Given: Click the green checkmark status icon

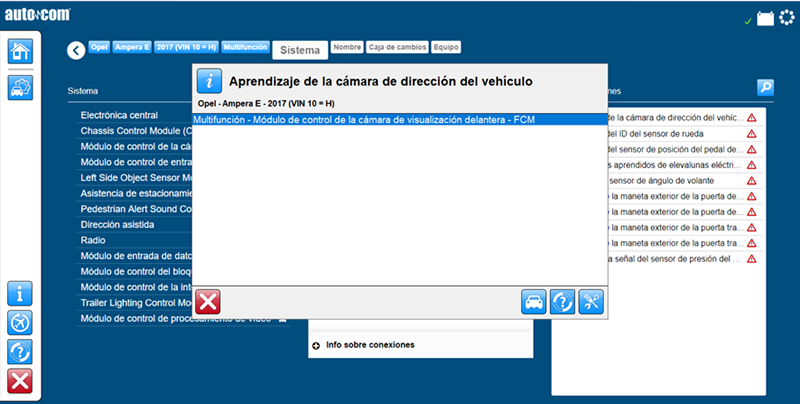Looking at the screenshot, I should point(748,21).
